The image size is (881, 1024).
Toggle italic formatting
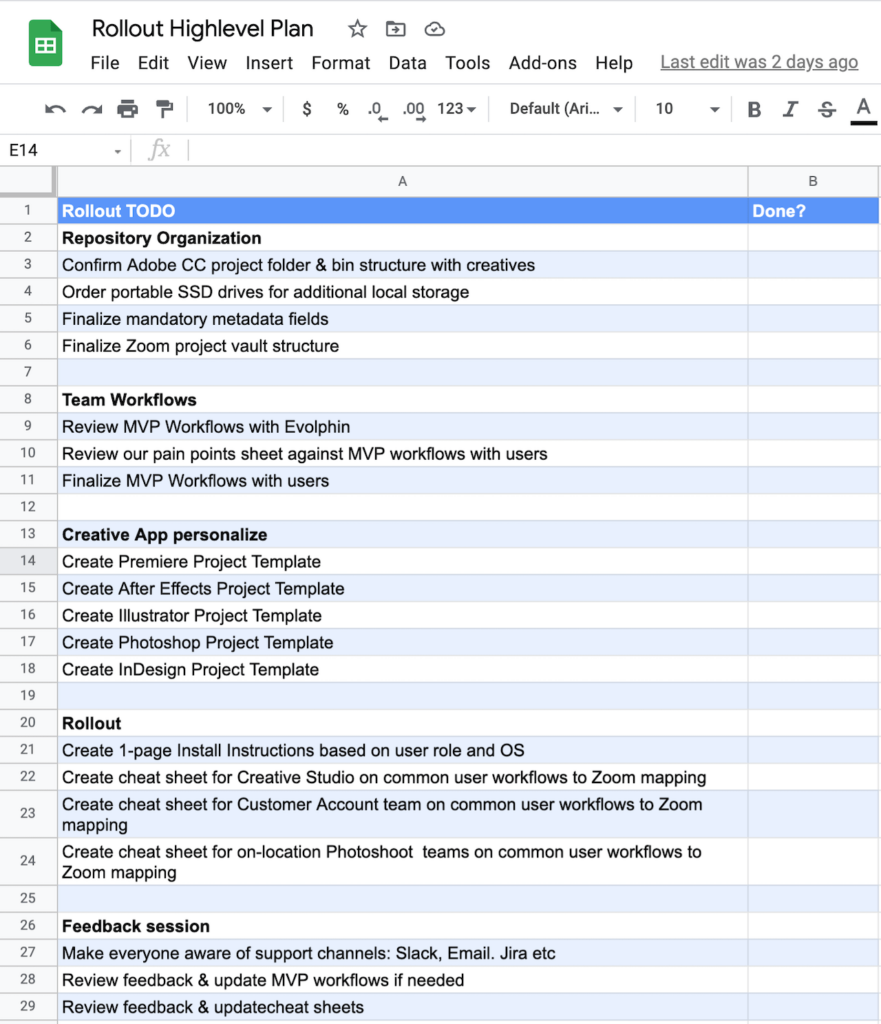[790, 109]
